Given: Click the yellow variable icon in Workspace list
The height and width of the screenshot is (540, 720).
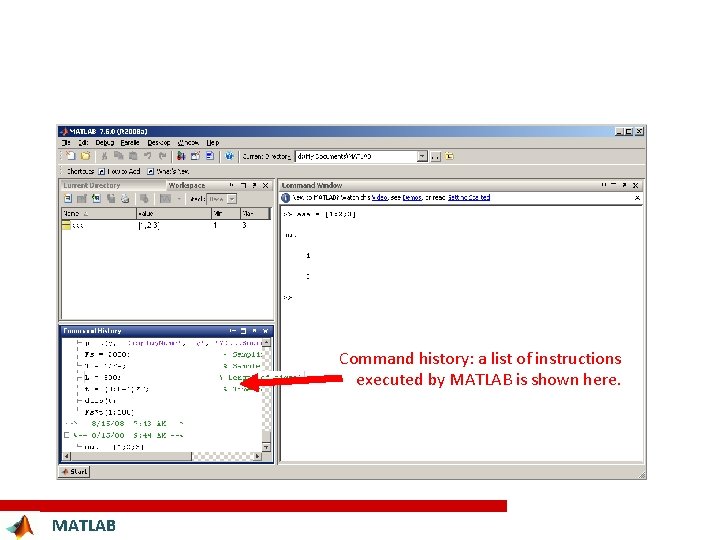Looking at the screenshot, I should [x=66, y=225].
